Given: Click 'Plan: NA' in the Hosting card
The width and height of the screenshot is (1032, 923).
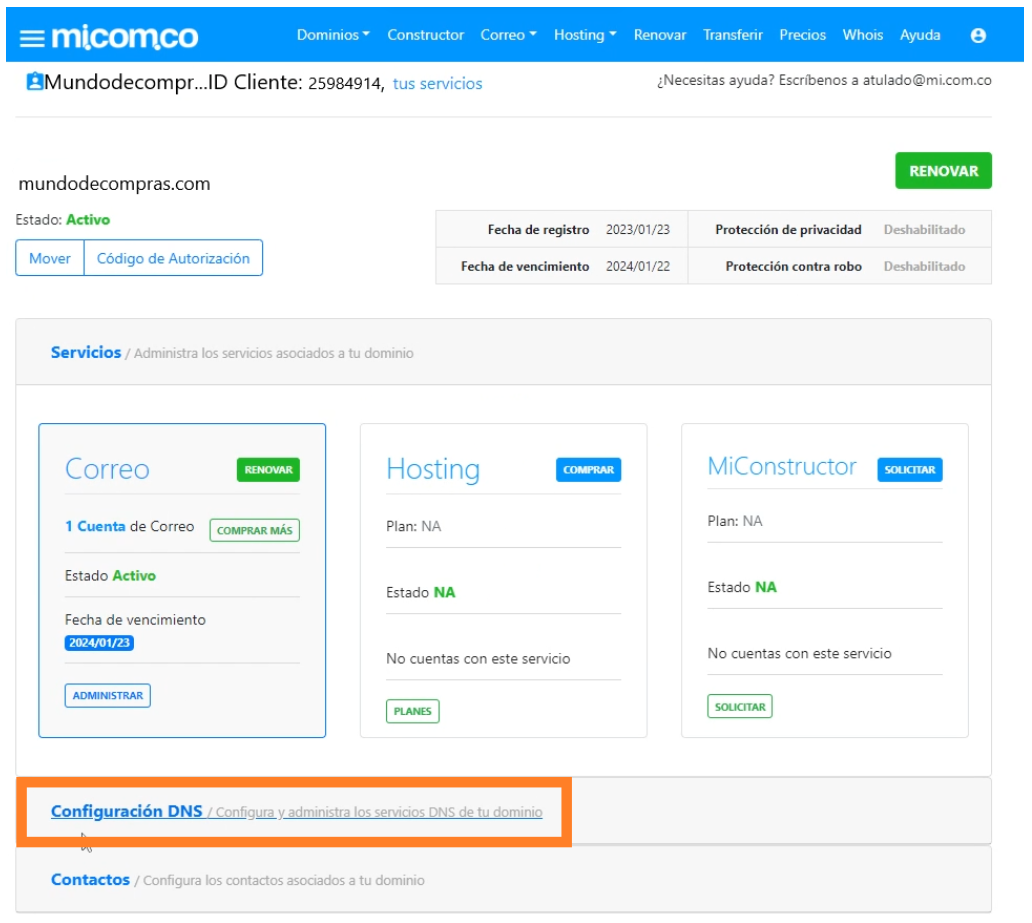Looking at the screenshot, I should click(413, 526).
